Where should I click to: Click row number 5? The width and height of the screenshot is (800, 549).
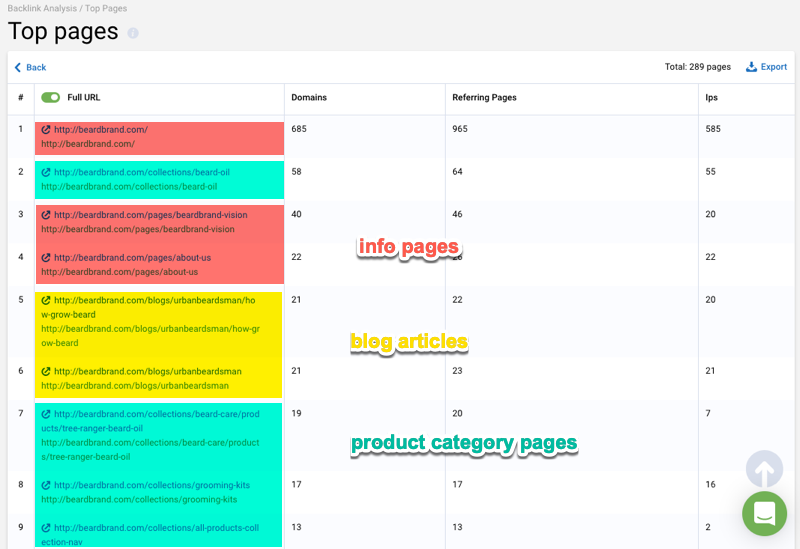(x=21, y=300)
